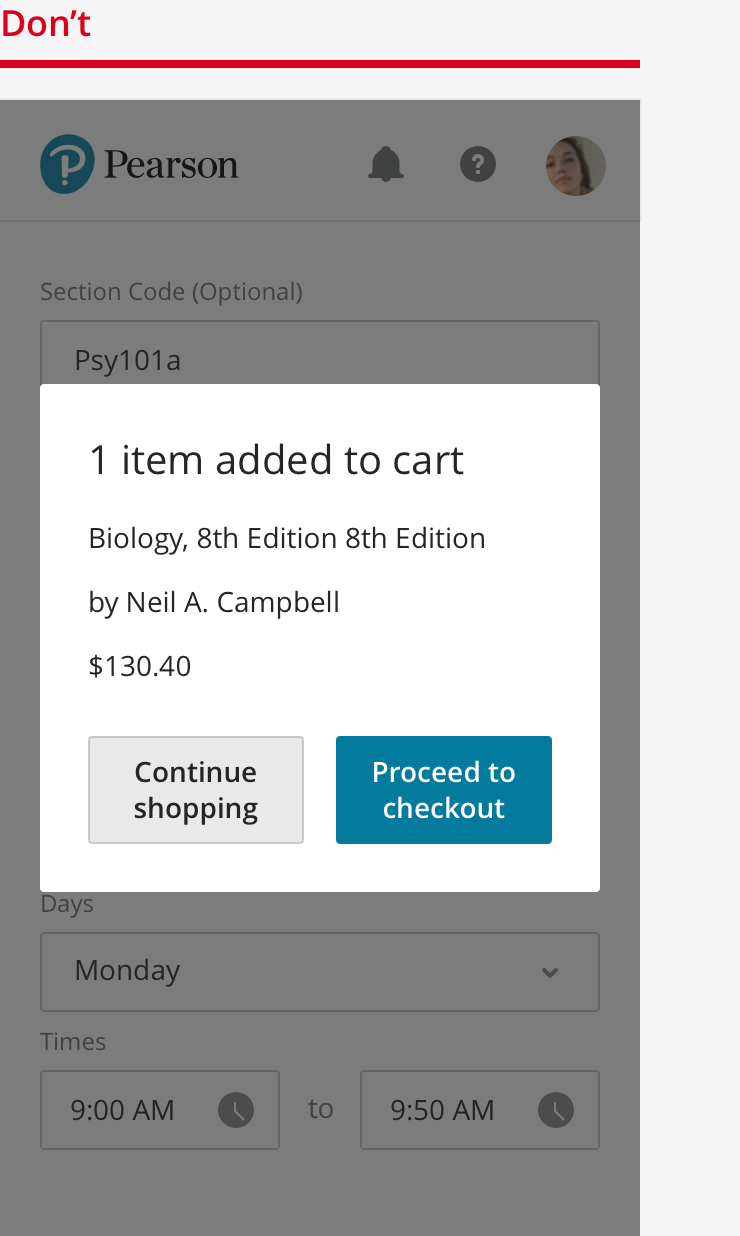Click the clock icon in 9:00 AM field
740x1236 pixels.
(x=236, y=1109)
